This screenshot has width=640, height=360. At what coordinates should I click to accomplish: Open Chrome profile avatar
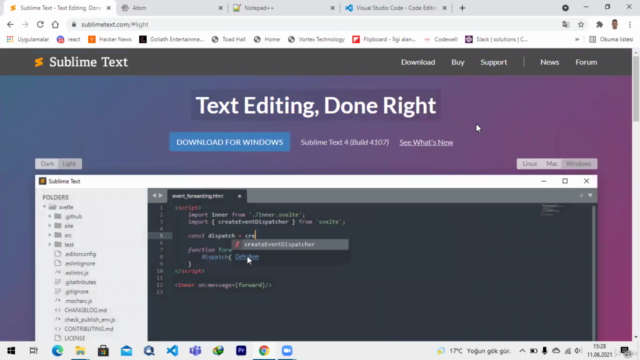[615, 24]
